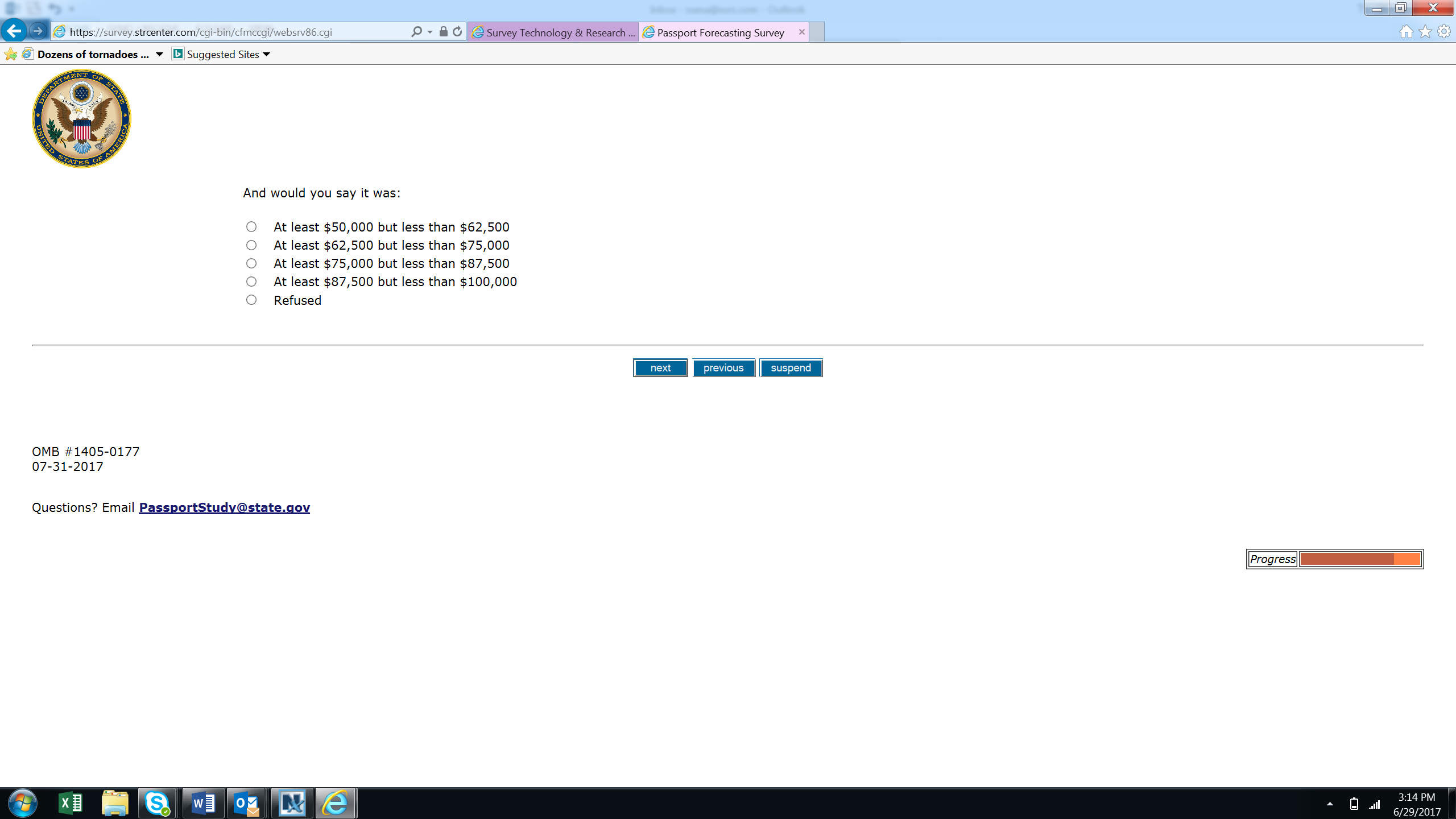The width and height of the screenshot is (1456, 819).
Task: Open Excel from the taskbar
Action: [x=71, y=803]
